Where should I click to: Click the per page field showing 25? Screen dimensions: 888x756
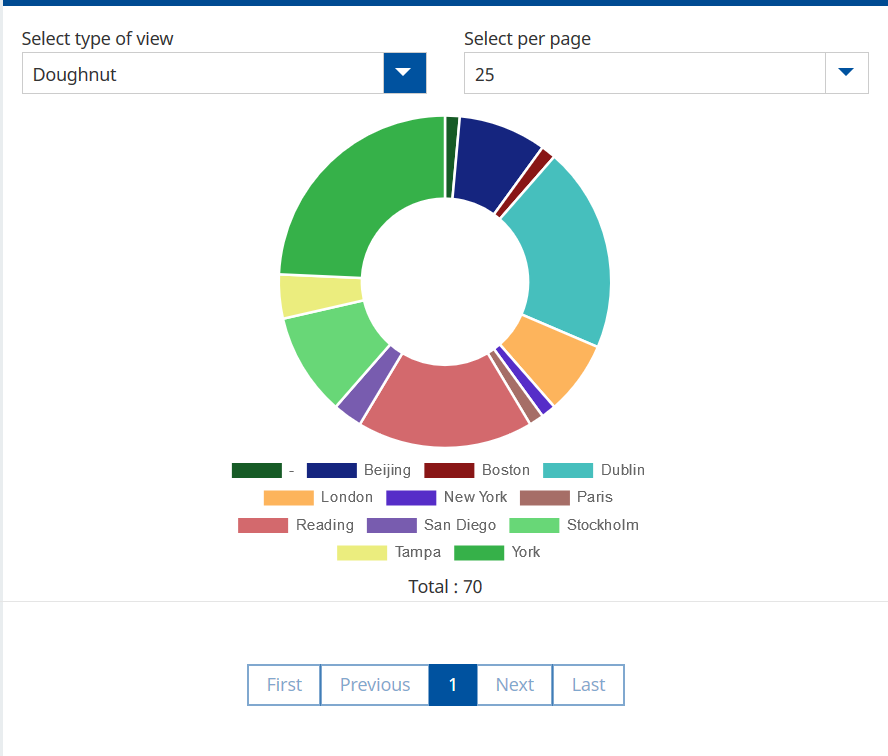[x=645, y=73]
